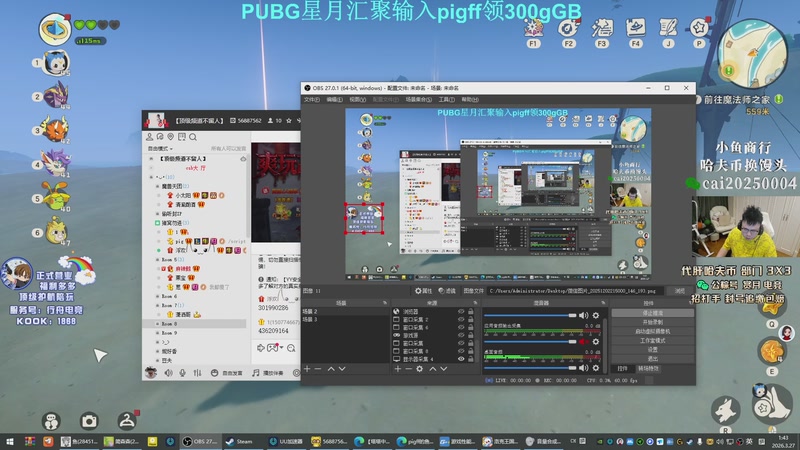Remove selected scene with the minus button

pos(318,368)
